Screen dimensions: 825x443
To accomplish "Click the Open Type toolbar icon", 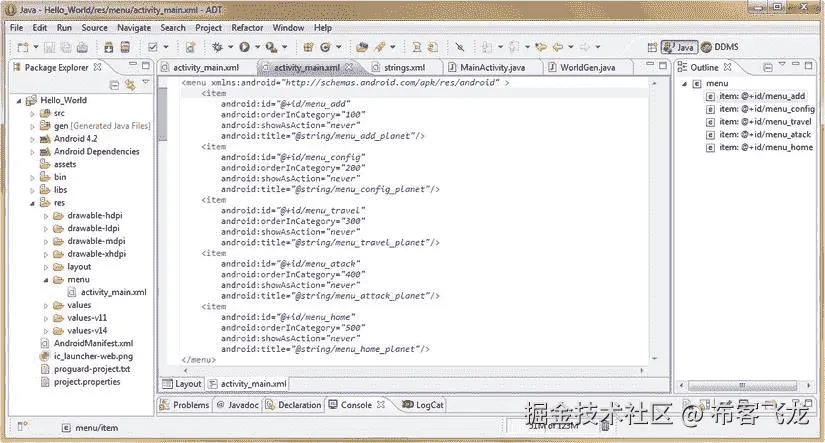I will tap(362, 47).
